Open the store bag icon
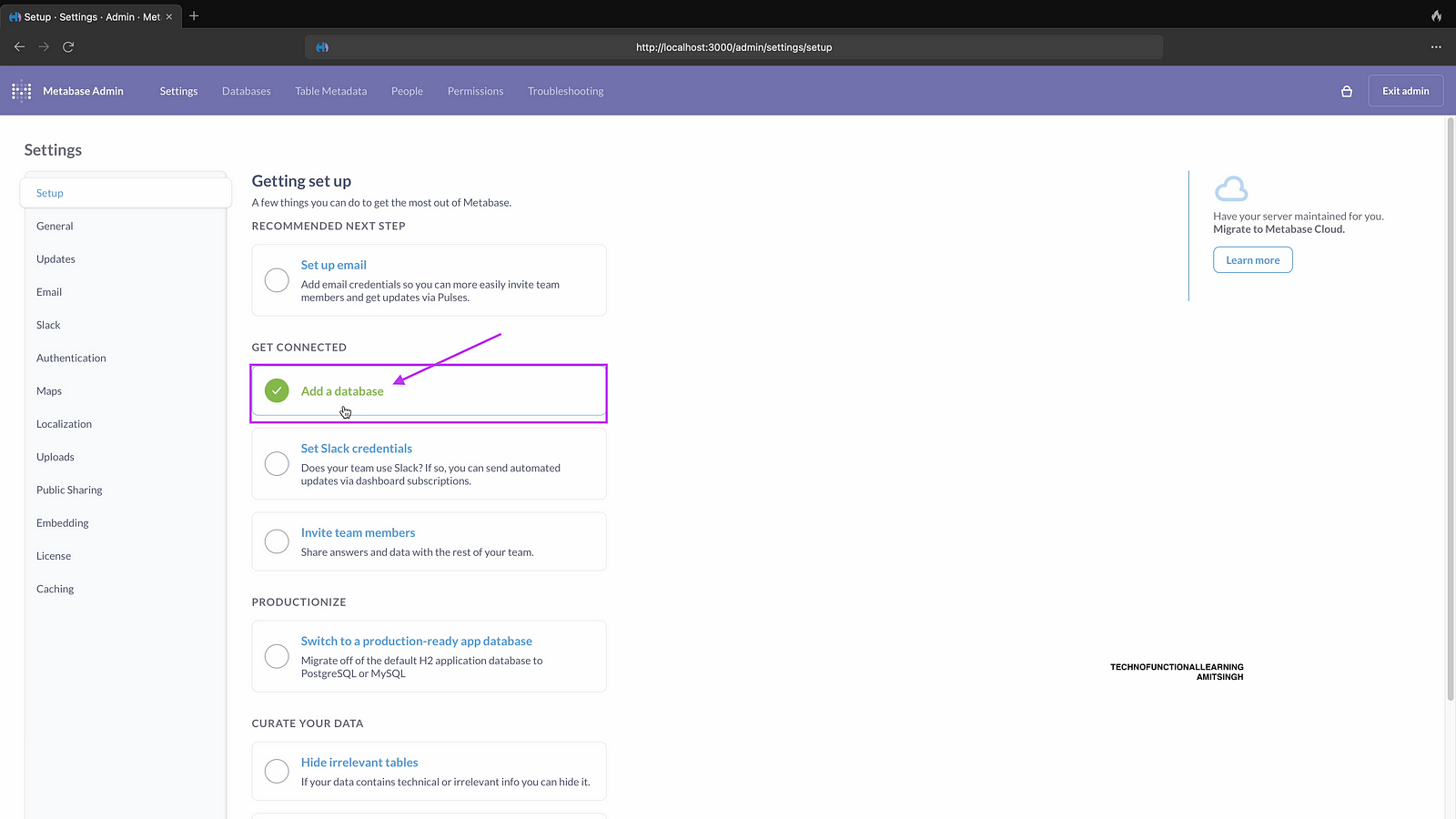 tap(1347, 91)
